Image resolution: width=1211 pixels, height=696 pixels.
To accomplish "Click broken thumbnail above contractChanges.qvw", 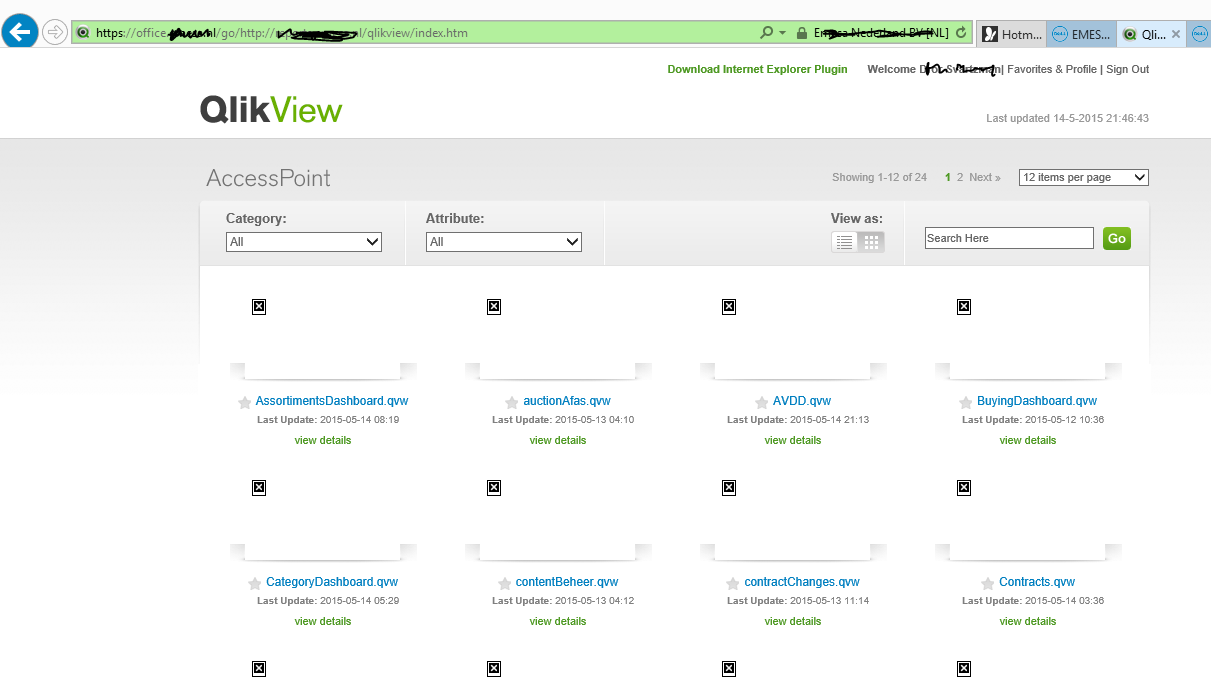I will [729, 488].
